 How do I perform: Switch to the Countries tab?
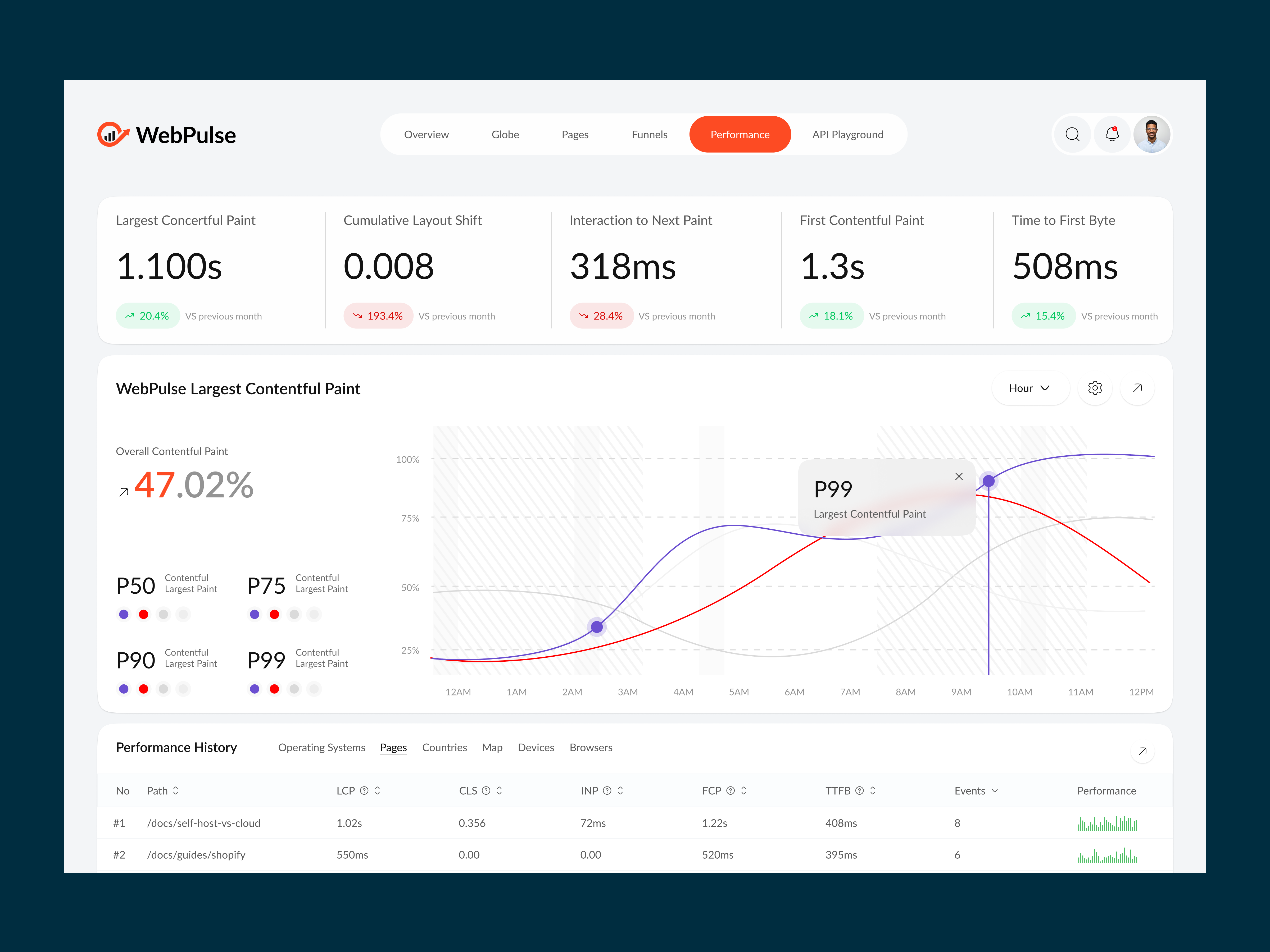tap(444, 747)
